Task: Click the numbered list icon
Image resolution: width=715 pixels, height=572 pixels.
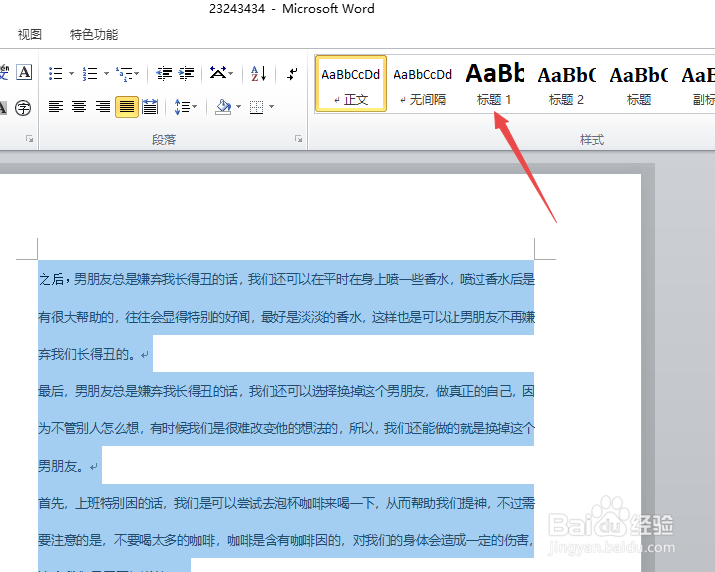Action: 90,73
